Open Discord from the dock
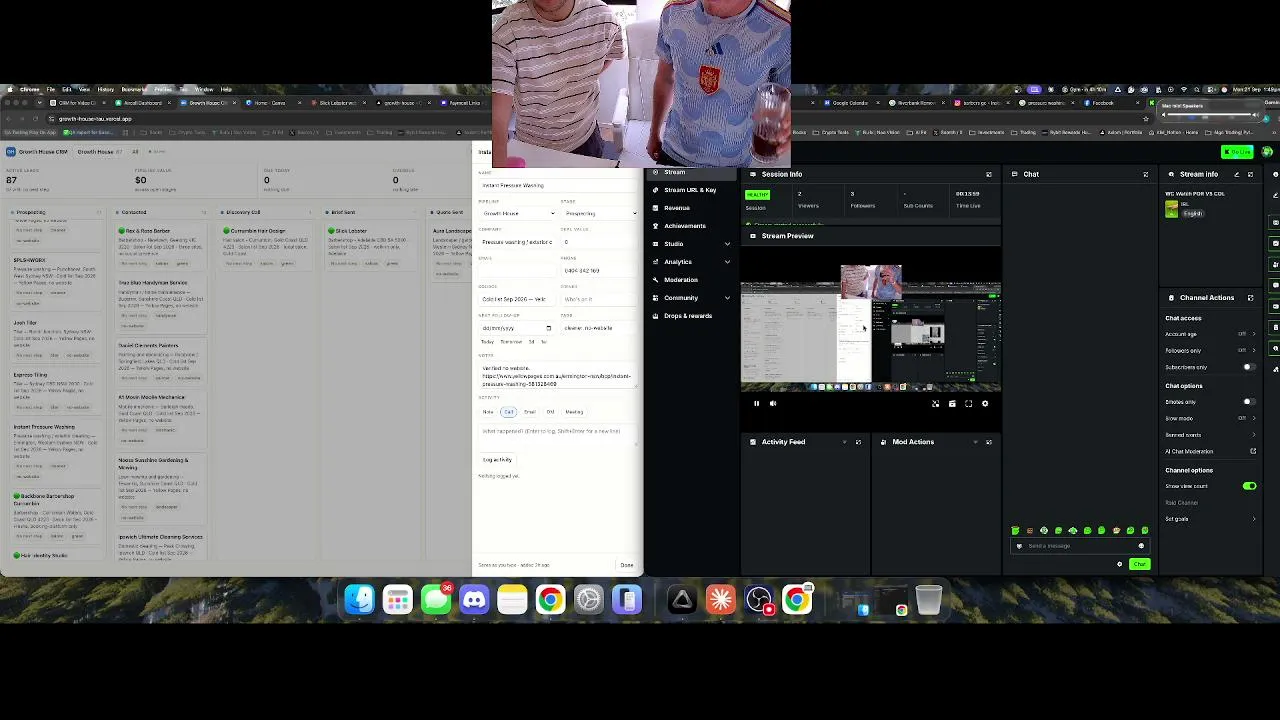 (x=474, y=600)
